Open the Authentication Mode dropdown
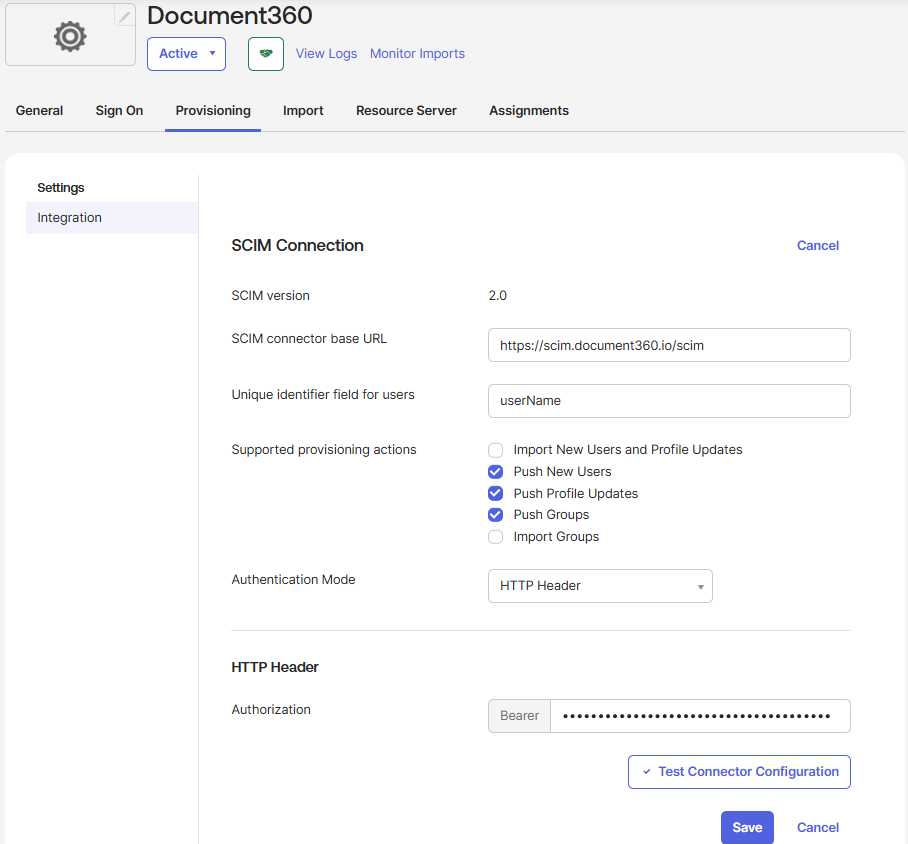The image size is (908, 844). point(600,586)
